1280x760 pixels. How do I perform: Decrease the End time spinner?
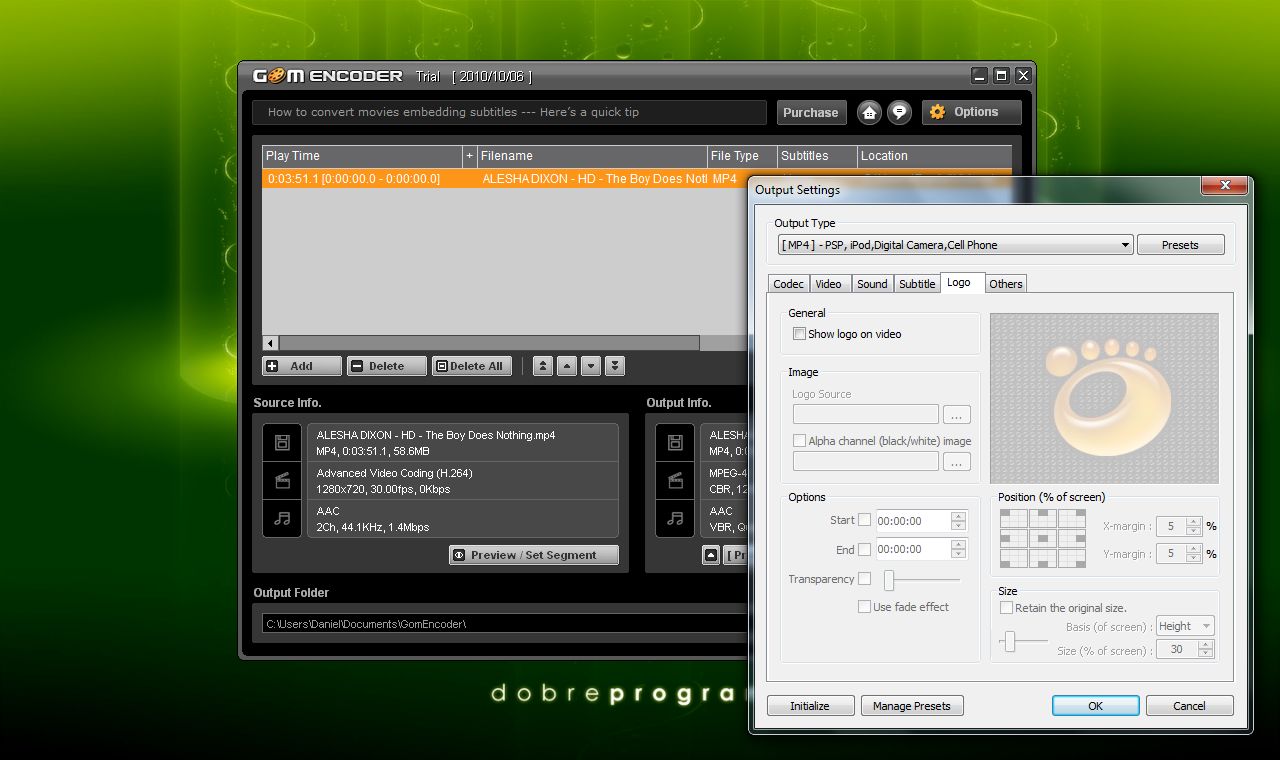click(x=958, y=554)
